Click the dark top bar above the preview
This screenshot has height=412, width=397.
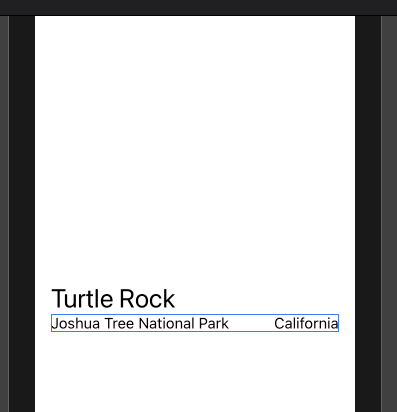click(198, 7)
